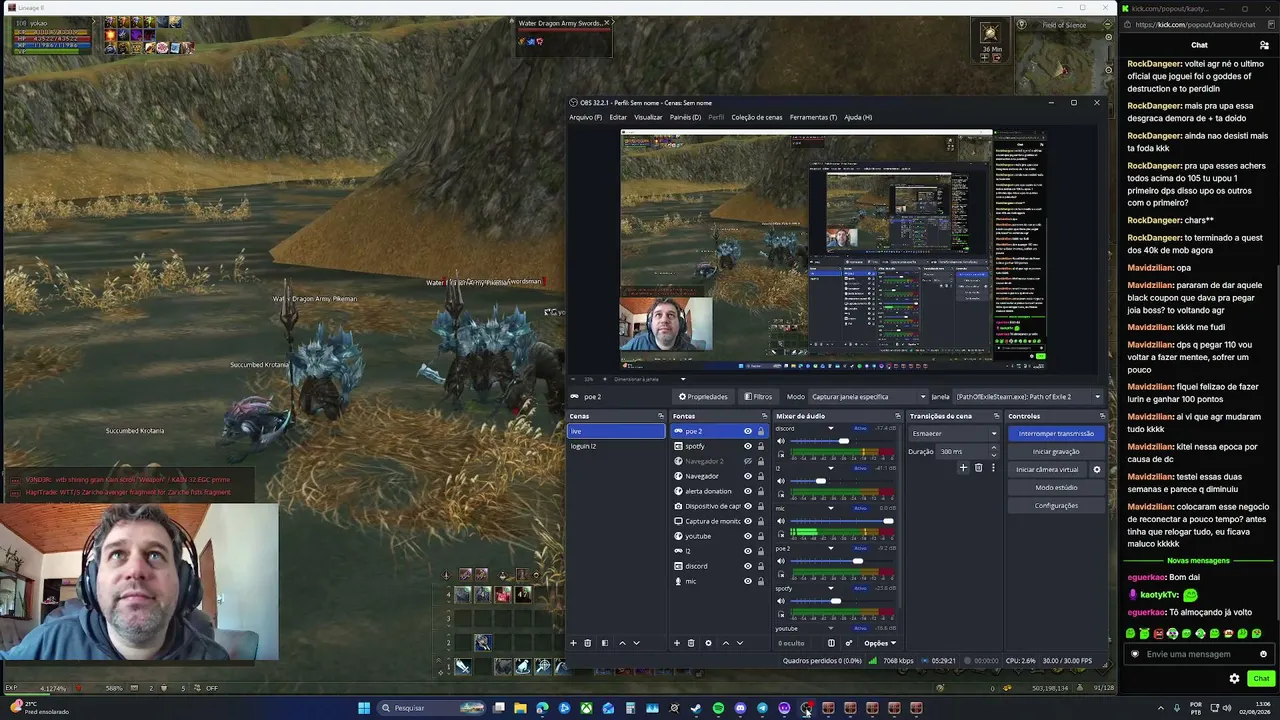Viewport: 1280px width, 720px height.
Task: Toggle mixer vertical layout icon
Action: [831, 643]
